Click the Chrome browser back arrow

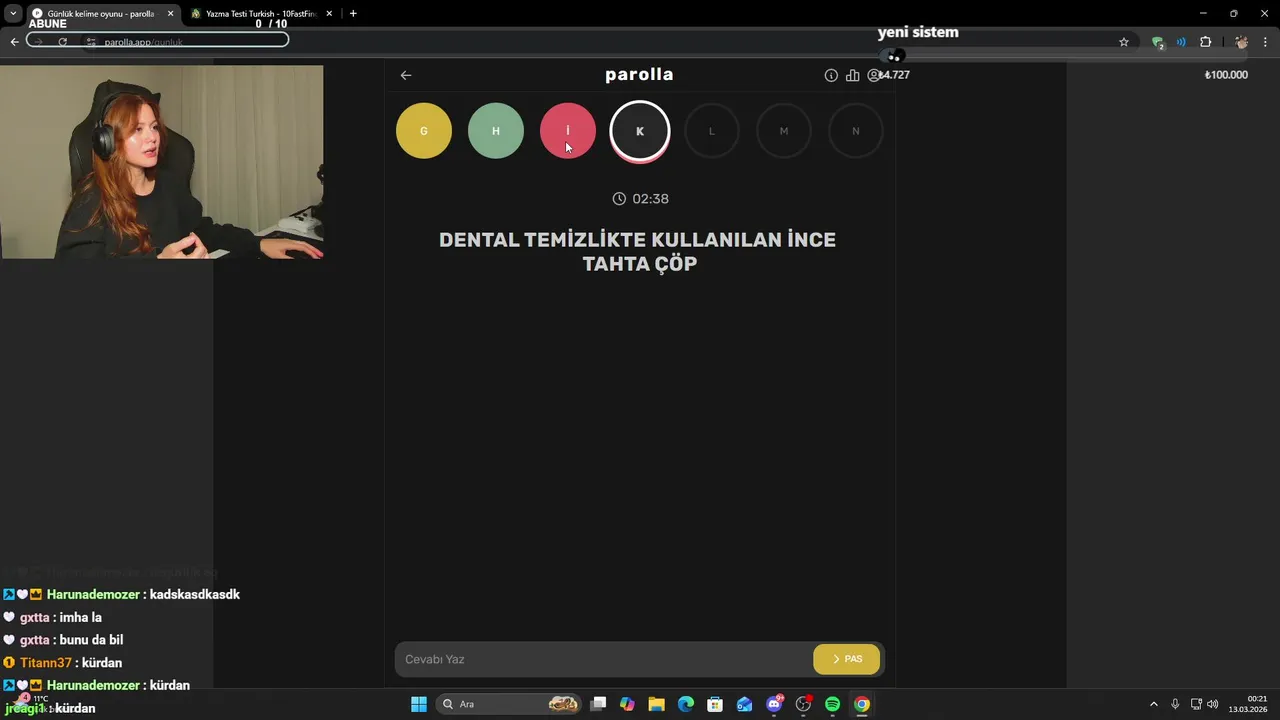14,42
